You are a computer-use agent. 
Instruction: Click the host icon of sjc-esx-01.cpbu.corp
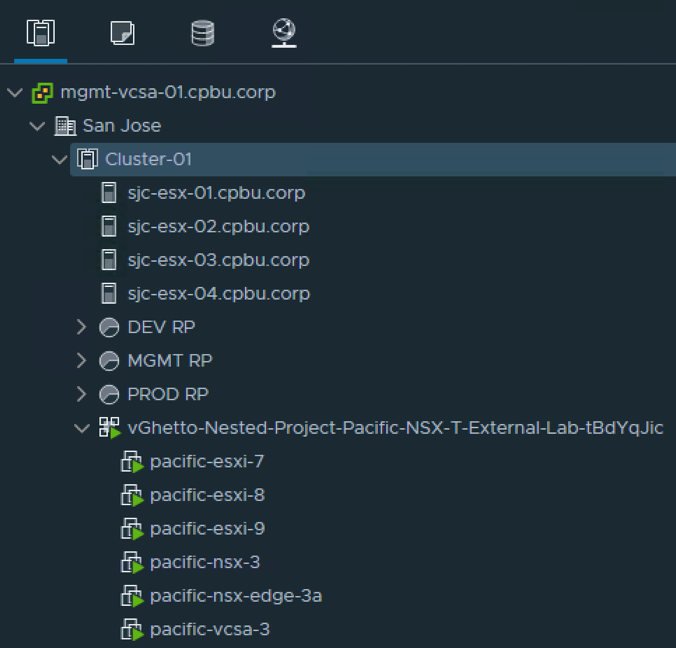[109, 193]
